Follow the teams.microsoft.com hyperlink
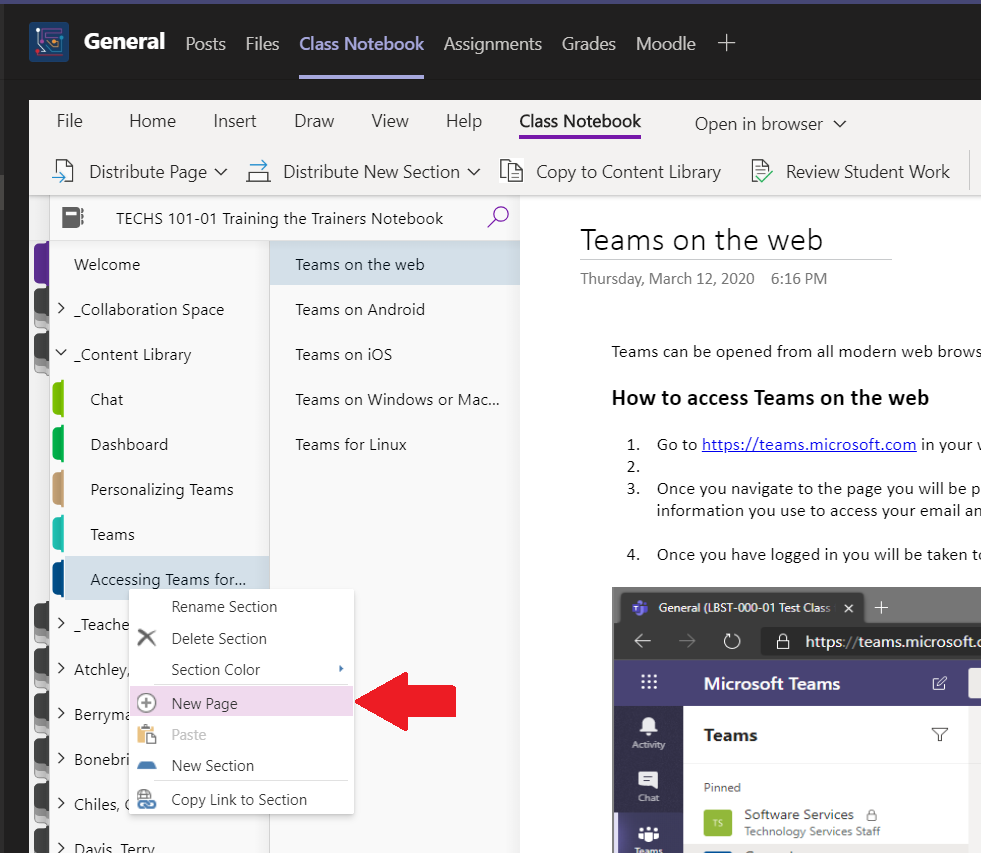The width and height of the screenshot is (981, 853). click(x=808, y=444)
